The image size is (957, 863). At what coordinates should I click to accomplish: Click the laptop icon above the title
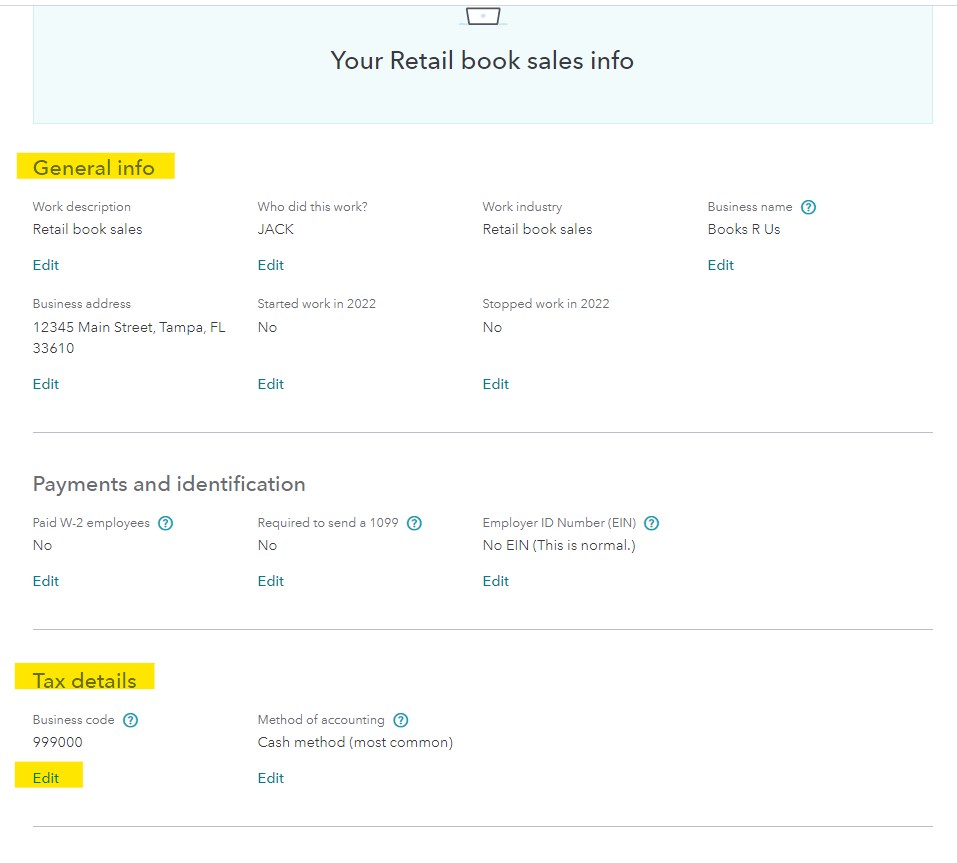(x=483, y=16)
